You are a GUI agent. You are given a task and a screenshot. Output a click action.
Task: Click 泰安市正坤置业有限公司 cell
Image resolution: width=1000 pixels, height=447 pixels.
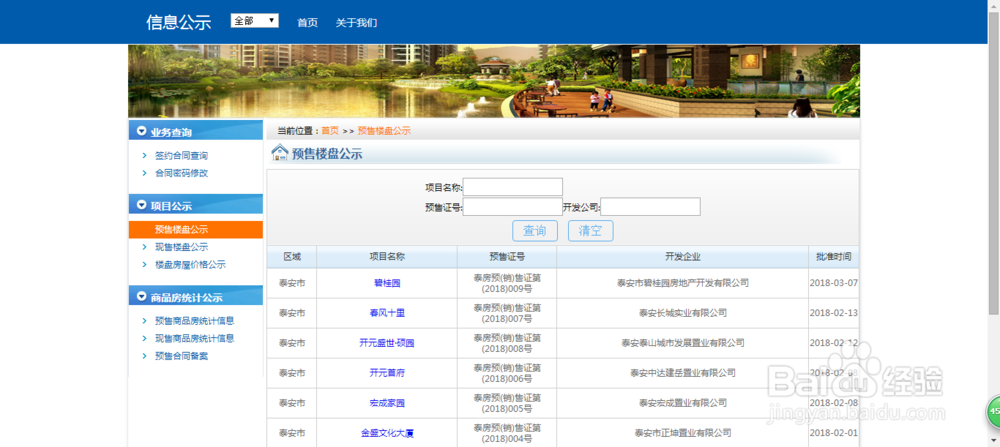pos(682,433)
